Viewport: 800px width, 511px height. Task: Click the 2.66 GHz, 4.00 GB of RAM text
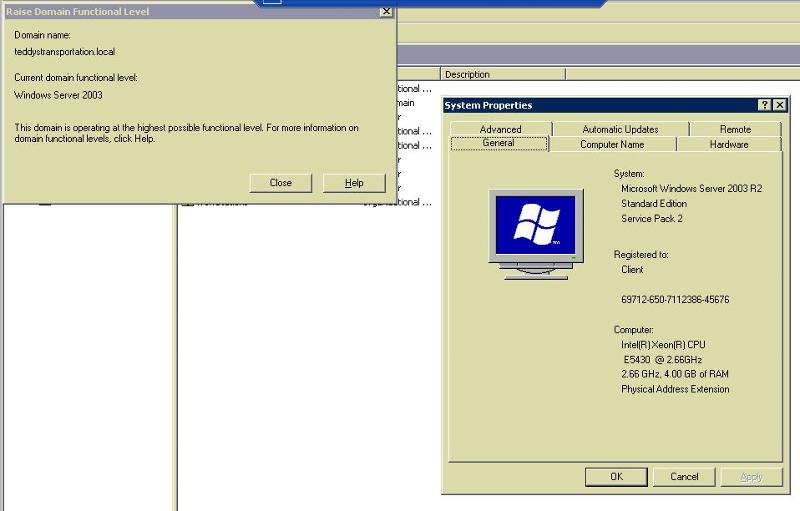[674, 374]
